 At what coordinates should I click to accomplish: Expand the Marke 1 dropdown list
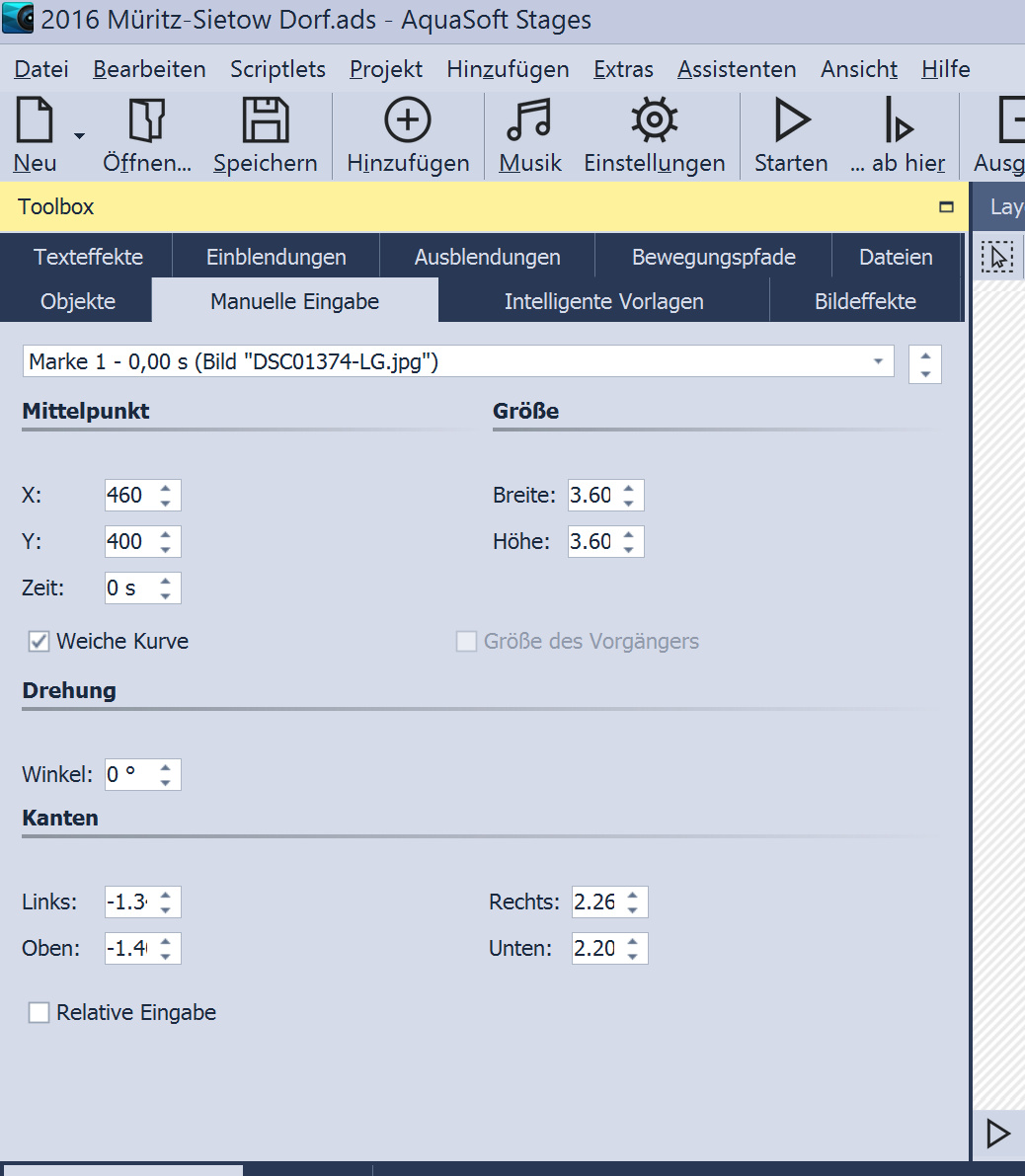(x=877, y=362)
